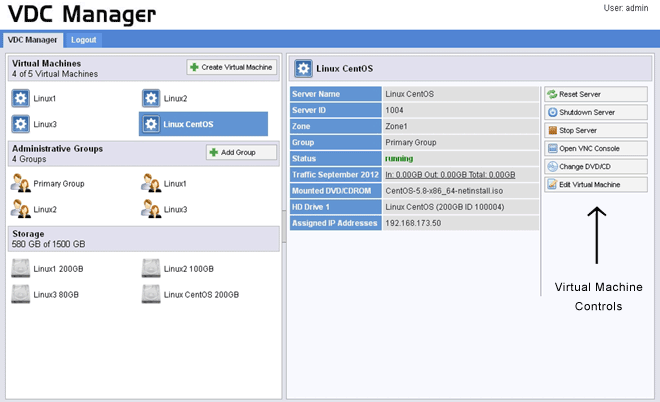Image resolution: width=660 pixels, height=402 pixels.
Task: Click the Linux CentOS 200GB disk drive icon
Action: point(151,294)
